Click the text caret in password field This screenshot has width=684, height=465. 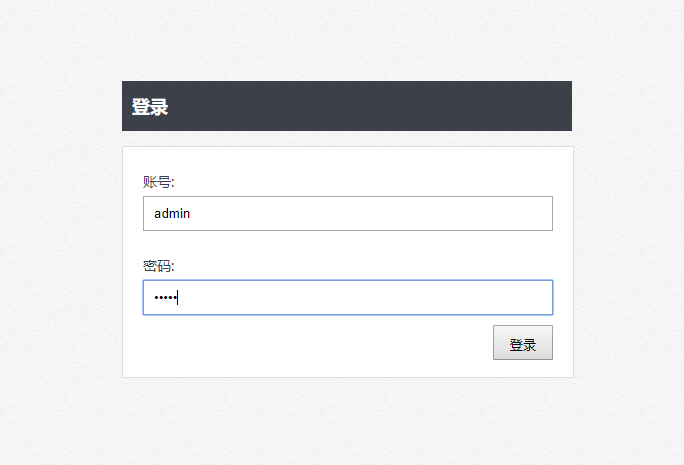pyautogui.click(x=178, y=297)
